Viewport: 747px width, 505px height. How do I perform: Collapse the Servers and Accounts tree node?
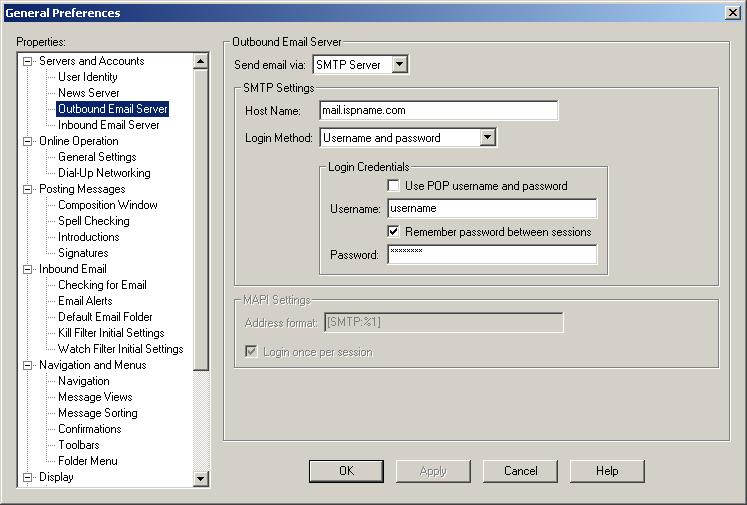click(28, 61)
